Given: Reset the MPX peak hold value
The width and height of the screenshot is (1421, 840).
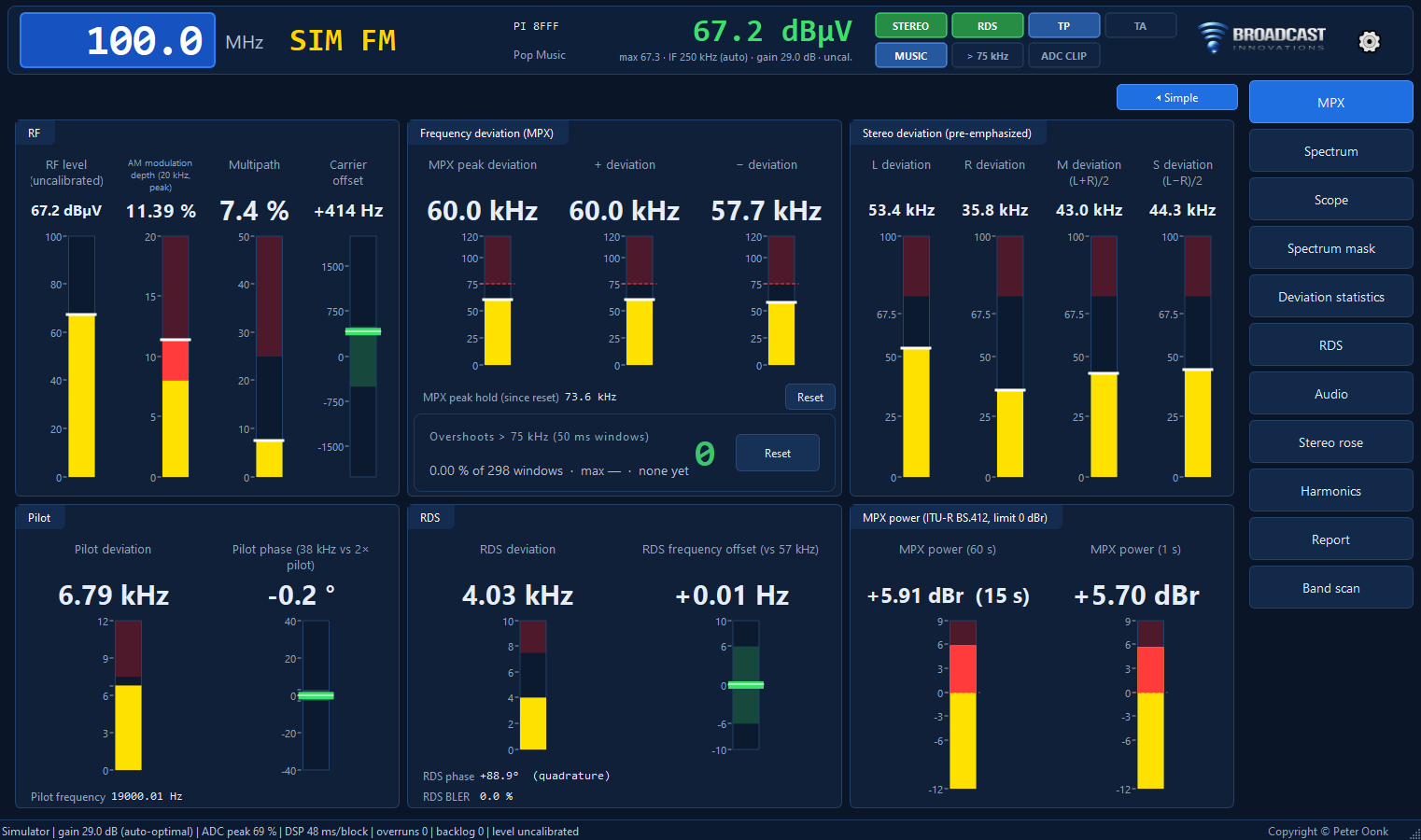Looking at the screenshot, I should pyautogui.click(x=809, y=397).
